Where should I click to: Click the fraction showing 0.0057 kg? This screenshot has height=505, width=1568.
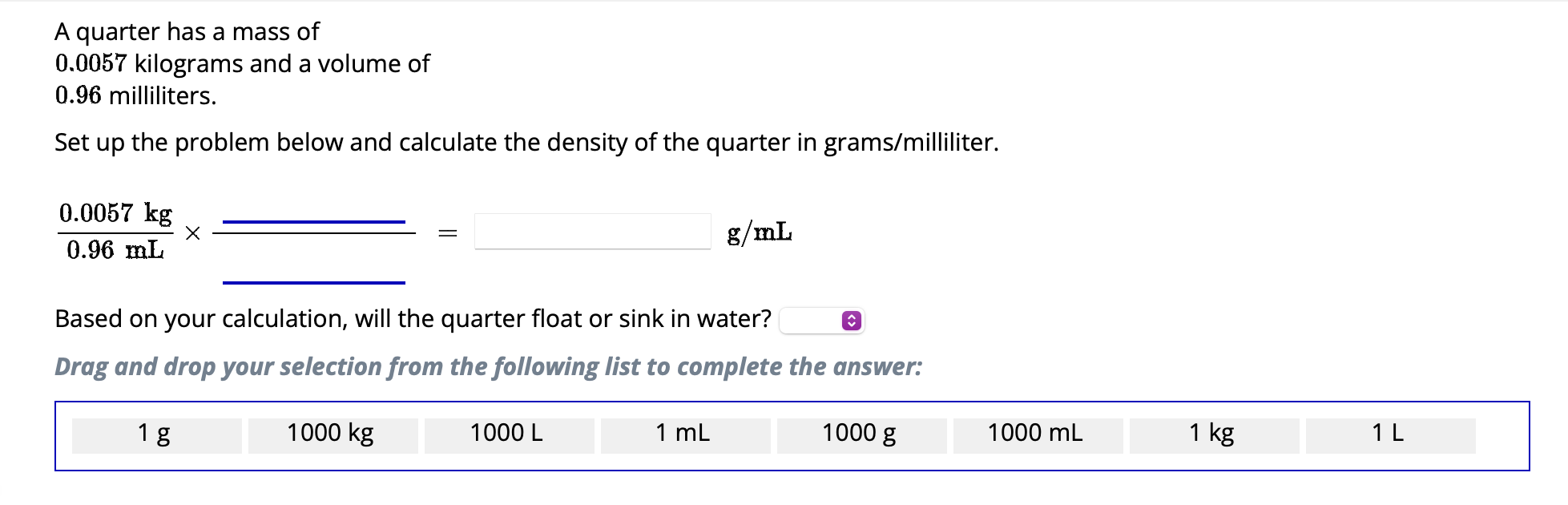click(x=115, y=231)
